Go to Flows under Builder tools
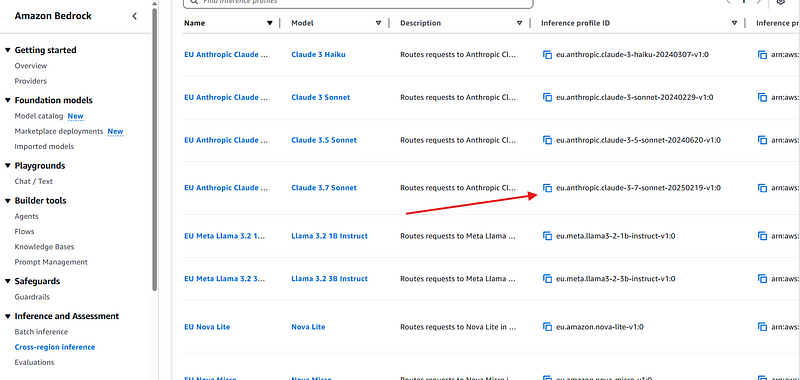The width and height of the screenshot is (800, 380). click(x=24, y=232)
